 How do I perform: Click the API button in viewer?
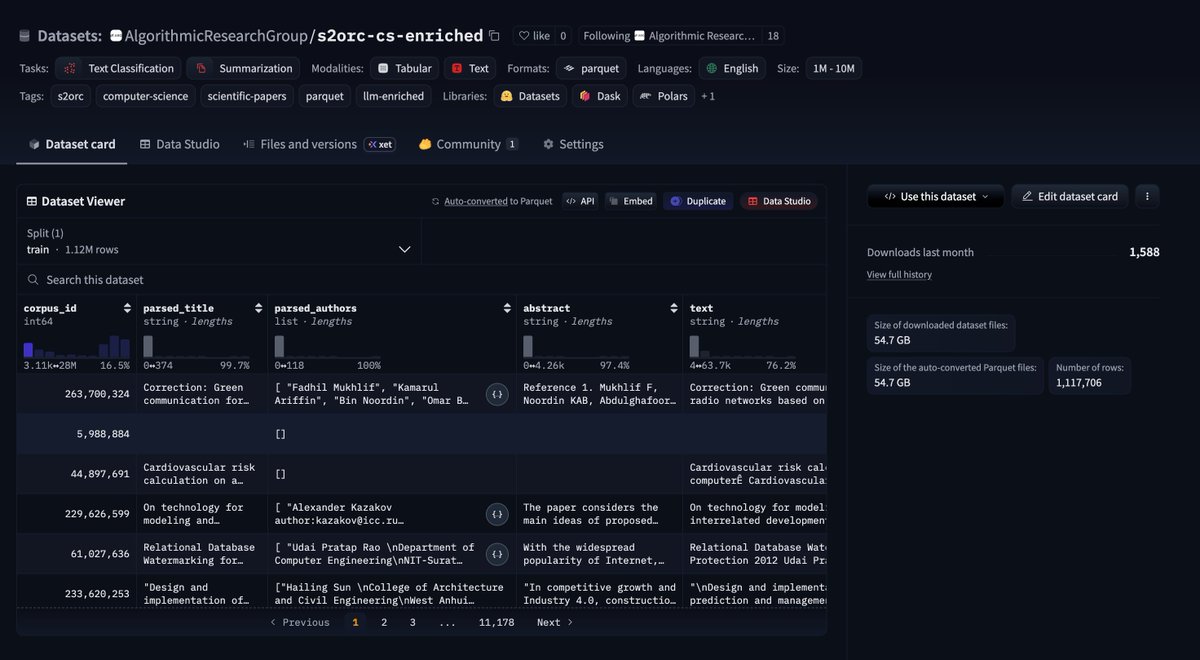580,201
